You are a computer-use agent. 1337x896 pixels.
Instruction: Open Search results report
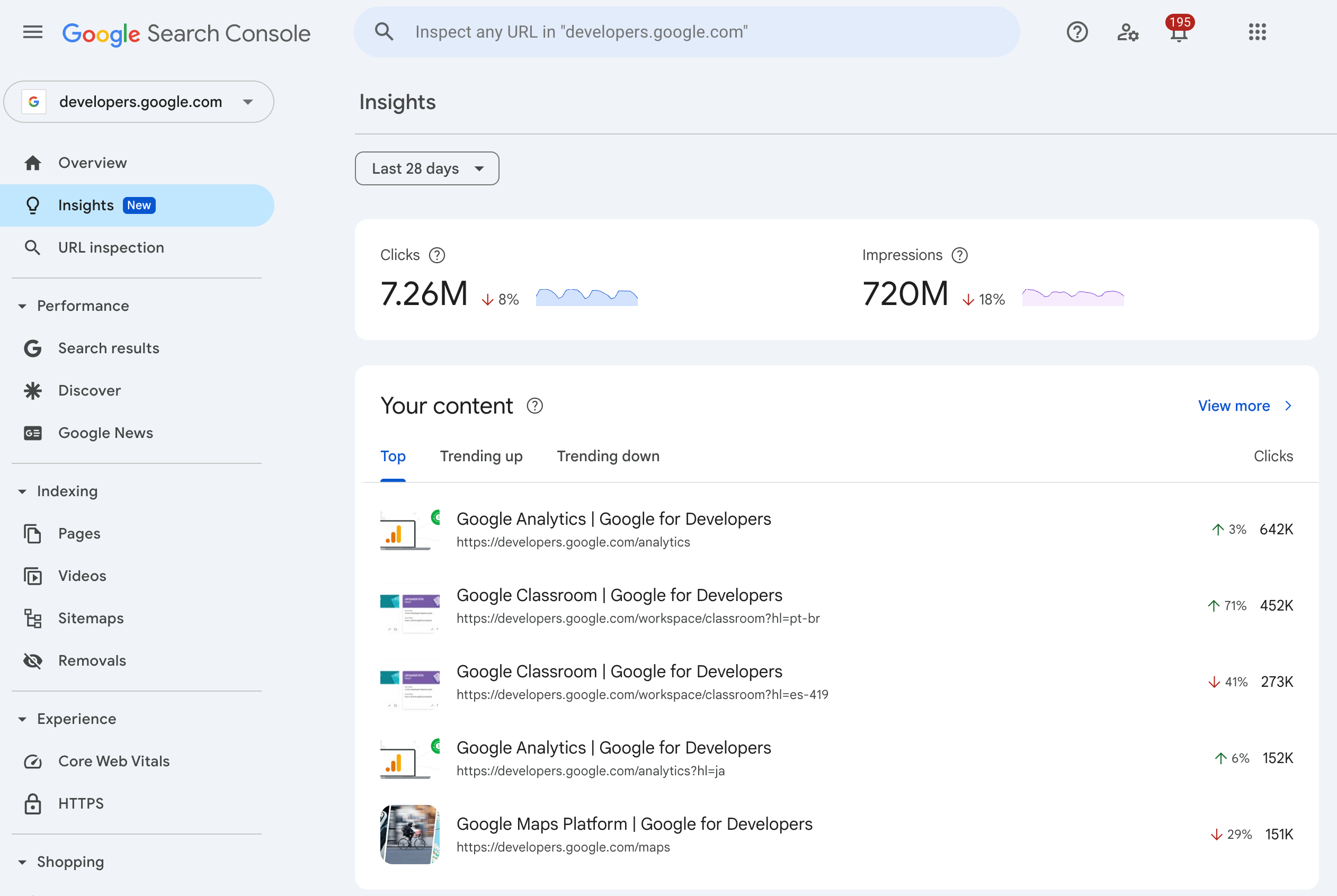click(x=137, y=348)
